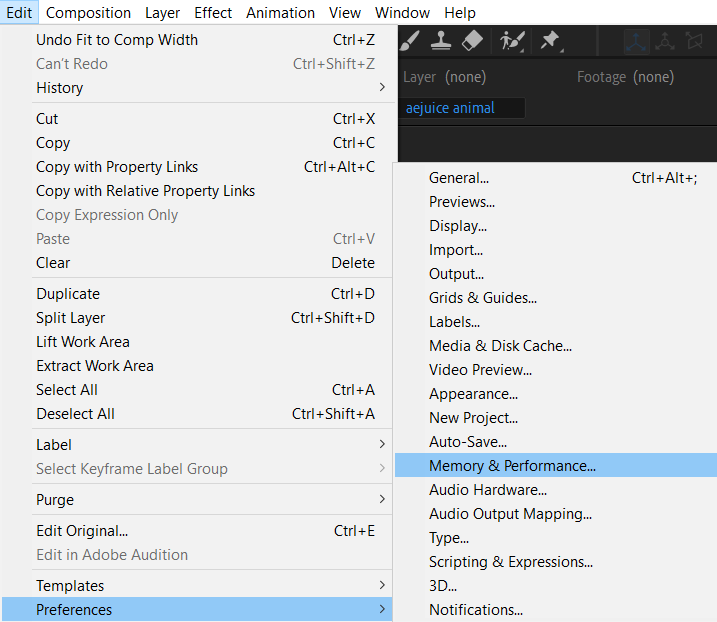Enable World Axis Mode icon

[x=664, y=41]
